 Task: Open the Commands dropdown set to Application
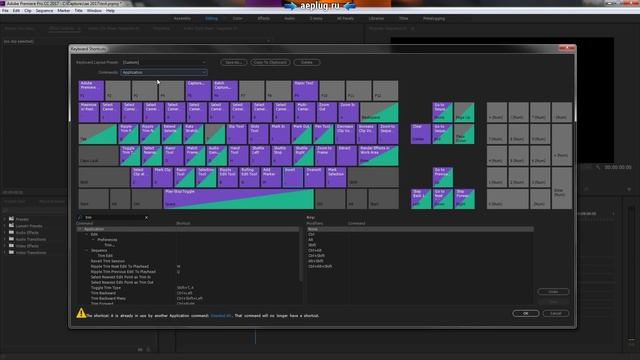pyautogui.click(x=164, y=72)
